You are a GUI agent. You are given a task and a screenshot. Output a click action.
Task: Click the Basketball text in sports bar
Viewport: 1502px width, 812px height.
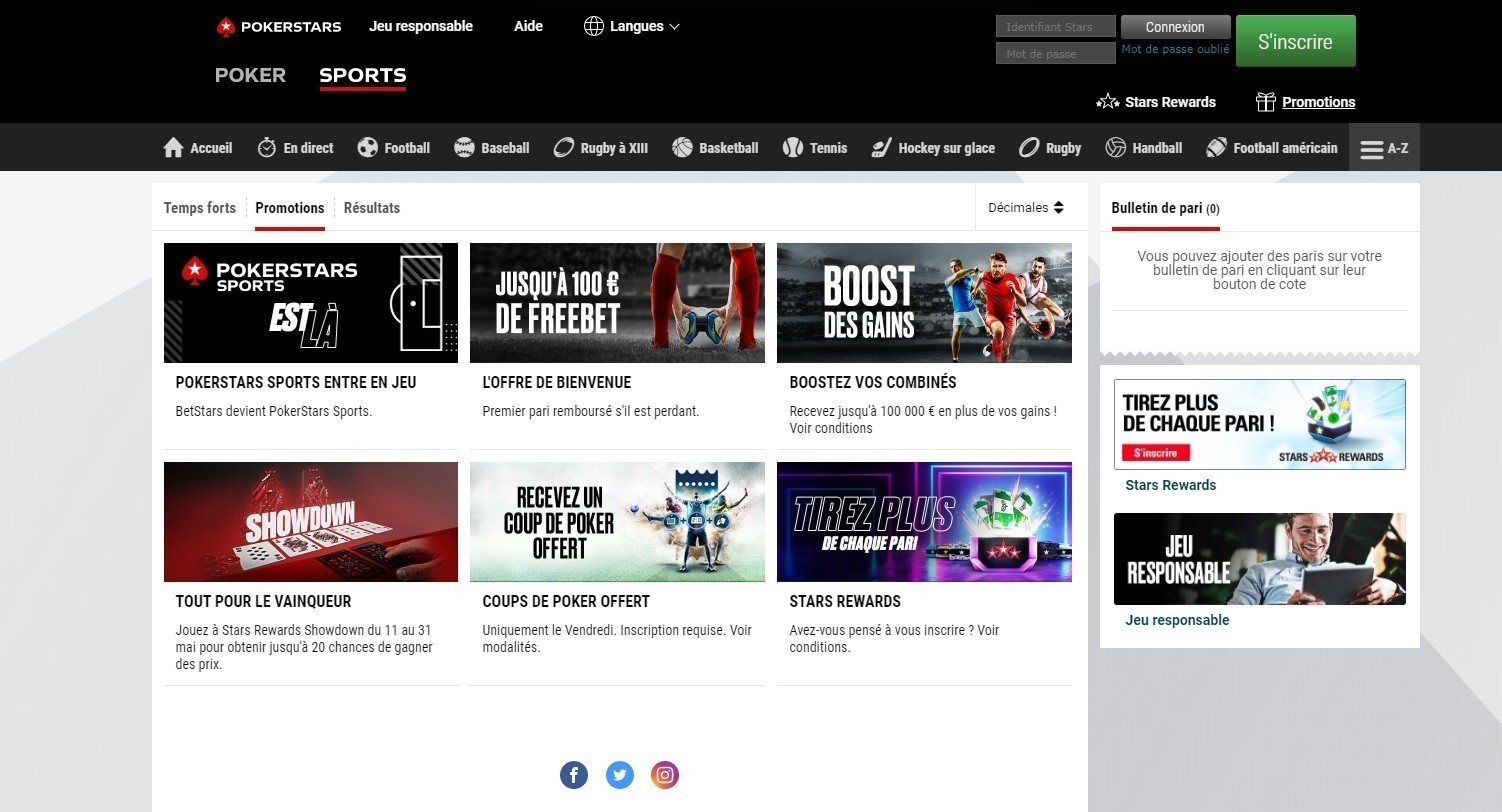click(x=729, y=148)
